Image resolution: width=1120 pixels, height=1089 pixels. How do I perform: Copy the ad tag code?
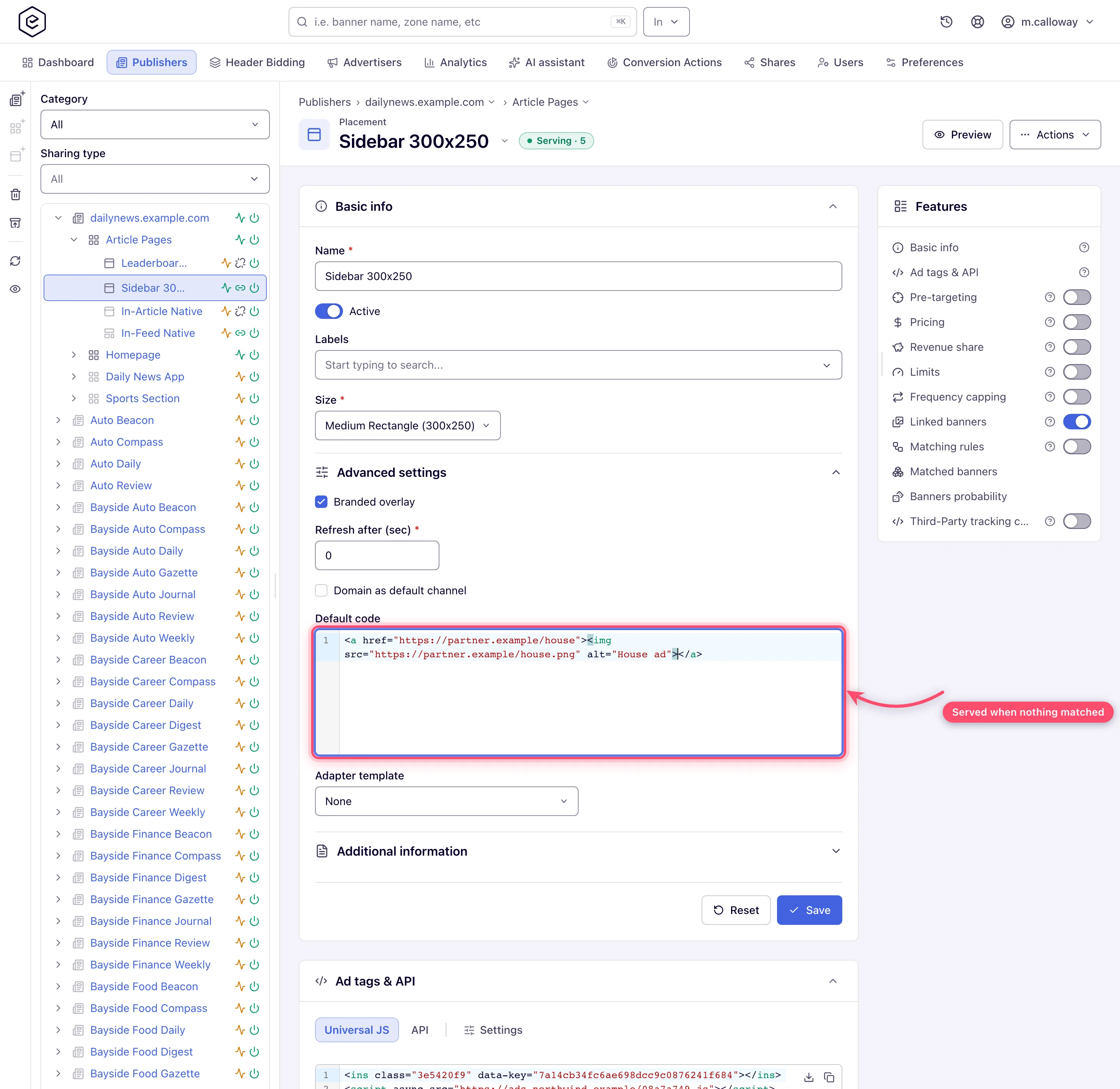click(829, 1077)
